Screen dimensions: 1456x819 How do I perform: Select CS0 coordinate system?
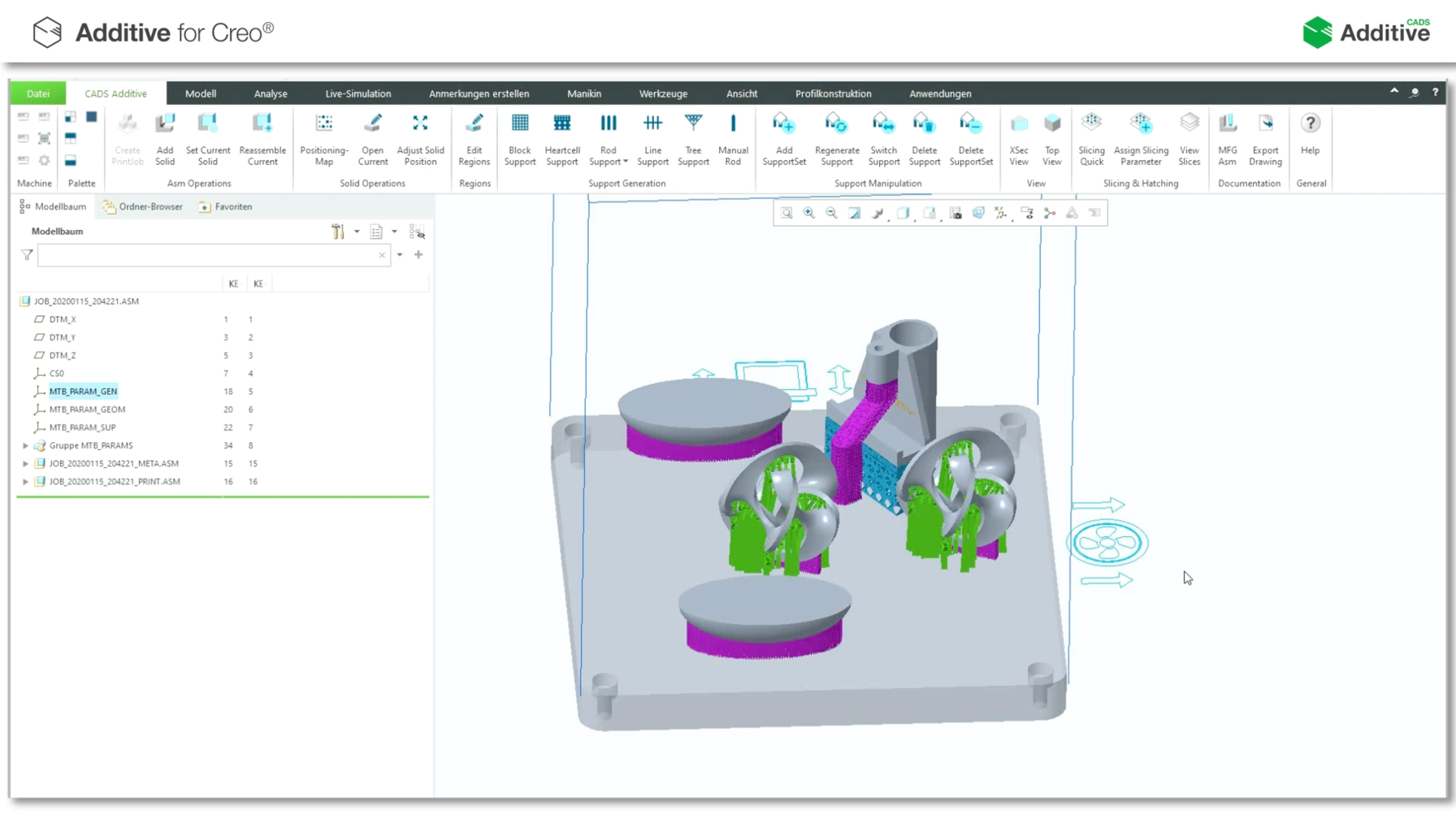[56, 374]
